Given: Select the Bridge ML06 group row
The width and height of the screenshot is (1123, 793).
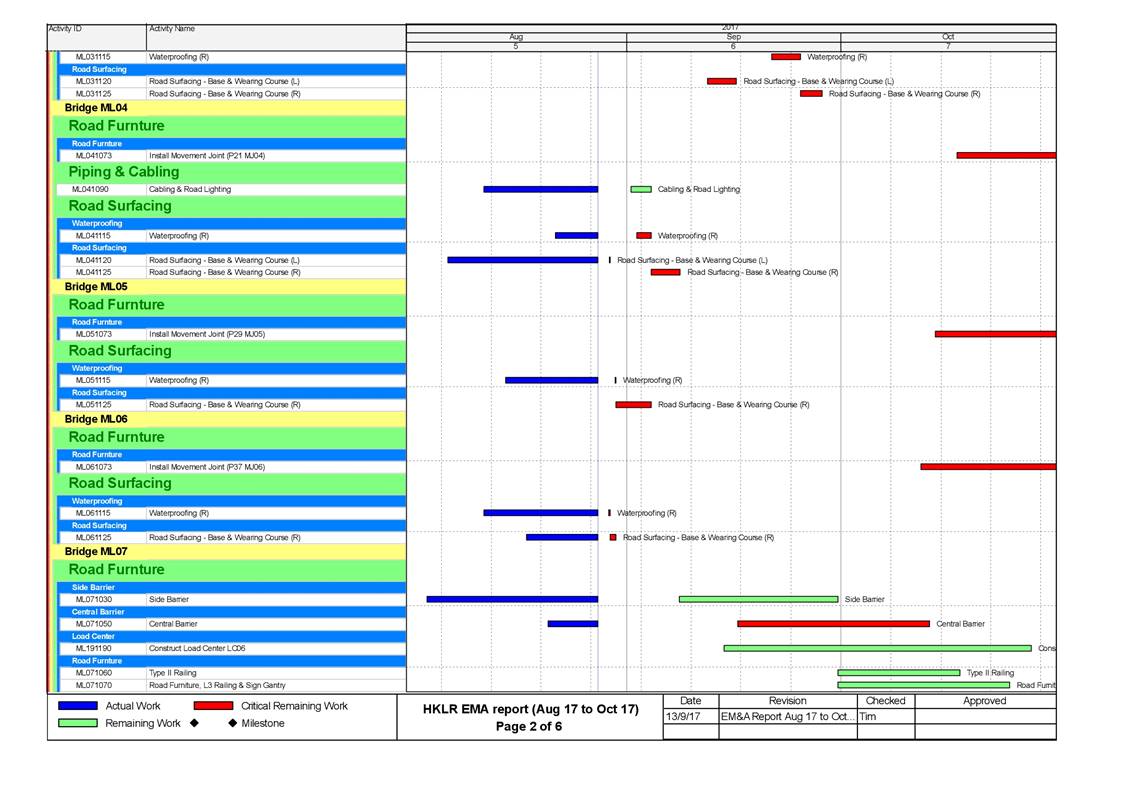Looking at the screenshot, I should coord(229,419).
